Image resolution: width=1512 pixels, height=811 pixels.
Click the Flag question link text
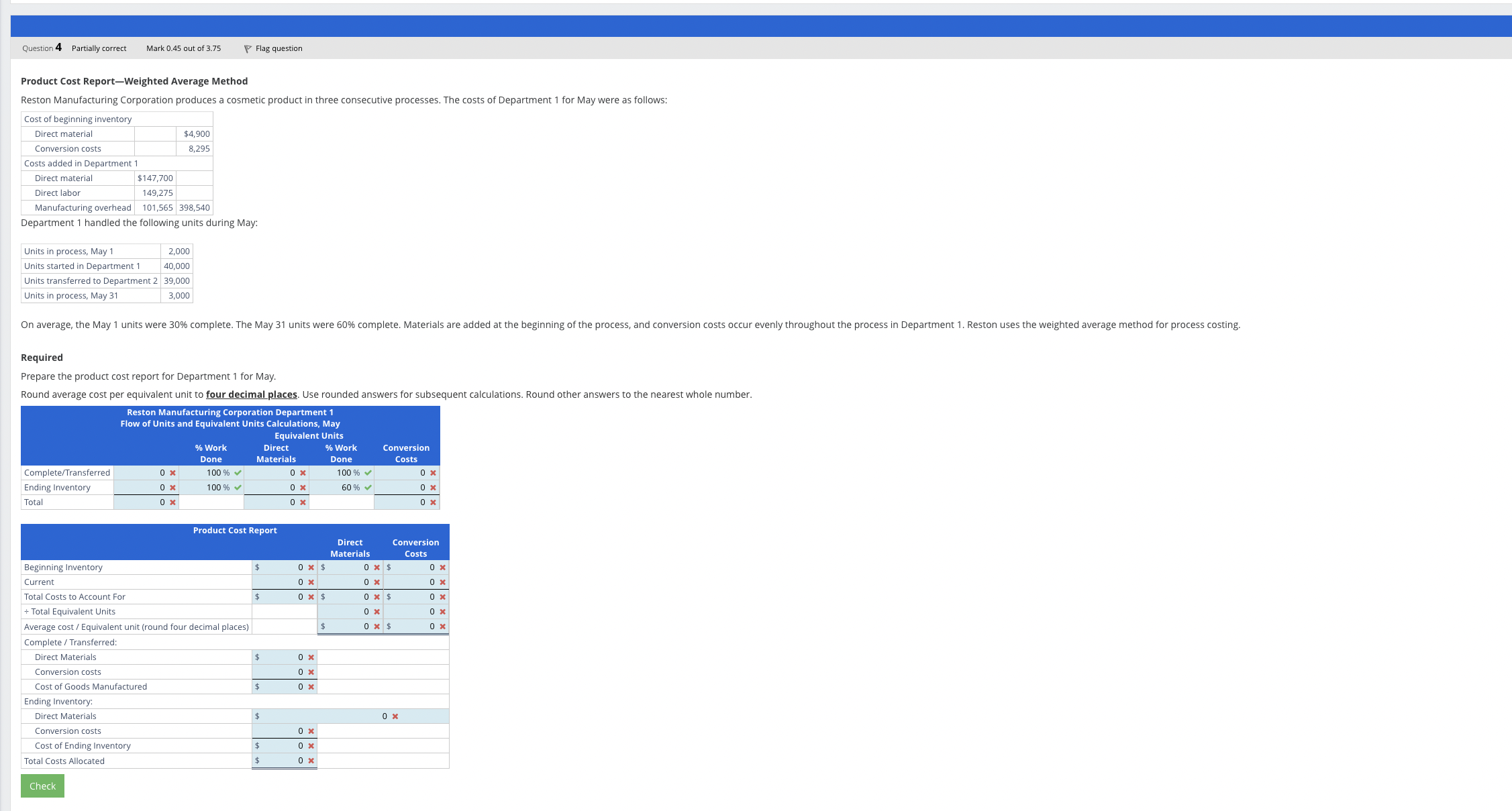279,48
